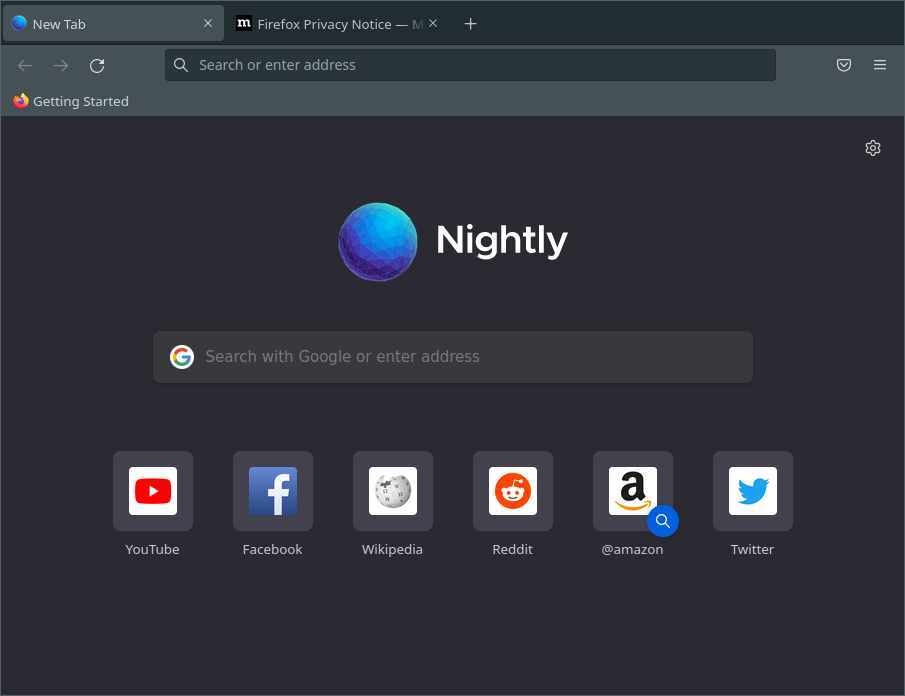The height and width of the screenshot is (696, 905).
Task: Open the Twitter top site tile
Action: 753,491
